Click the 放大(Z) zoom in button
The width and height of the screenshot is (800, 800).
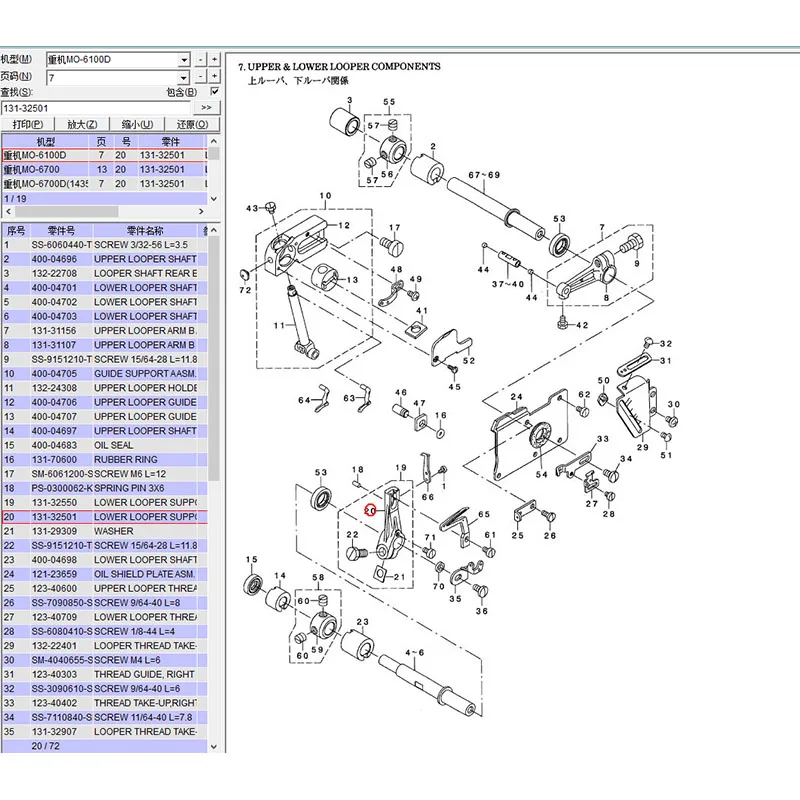coord(82,124)
